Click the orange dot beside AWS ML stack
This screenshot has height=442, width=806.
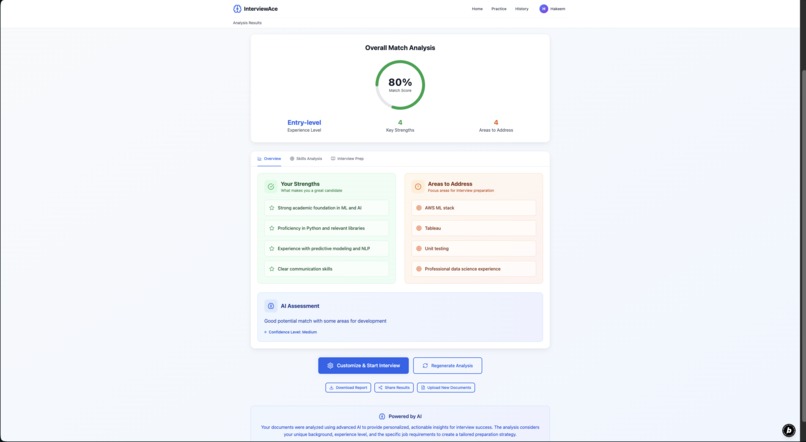pos(419,208)
